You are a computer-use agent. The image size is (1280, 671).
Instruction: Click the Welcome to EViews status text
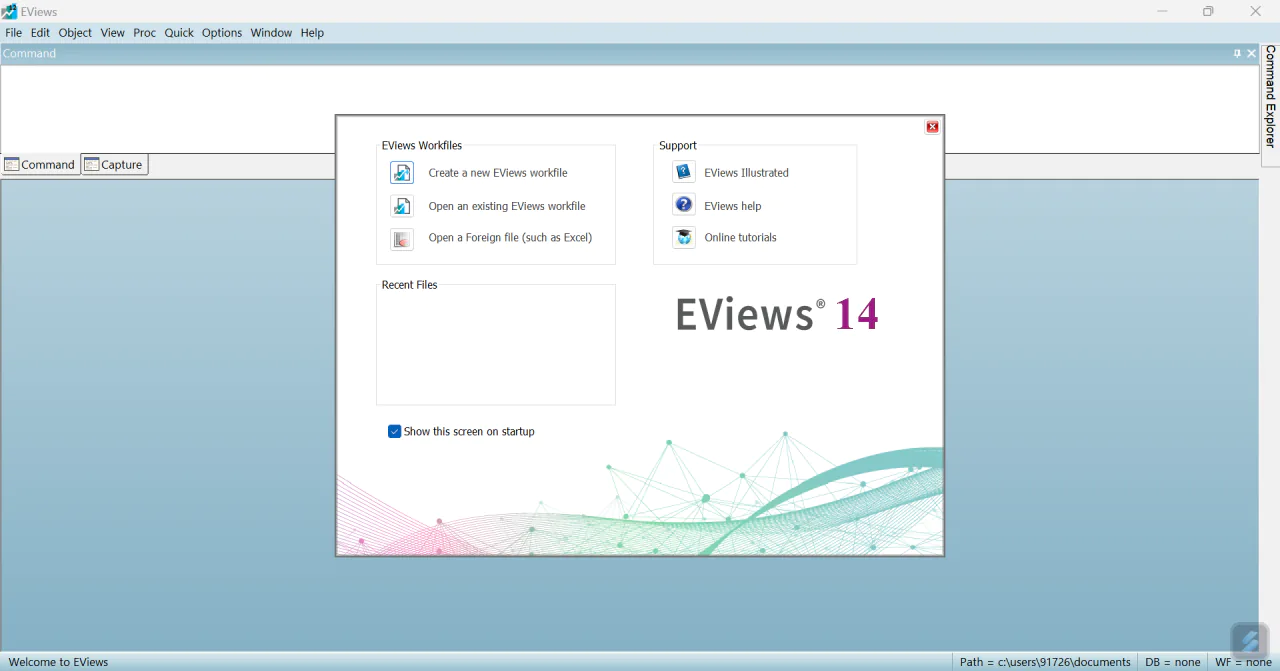[x=58, y=662]
